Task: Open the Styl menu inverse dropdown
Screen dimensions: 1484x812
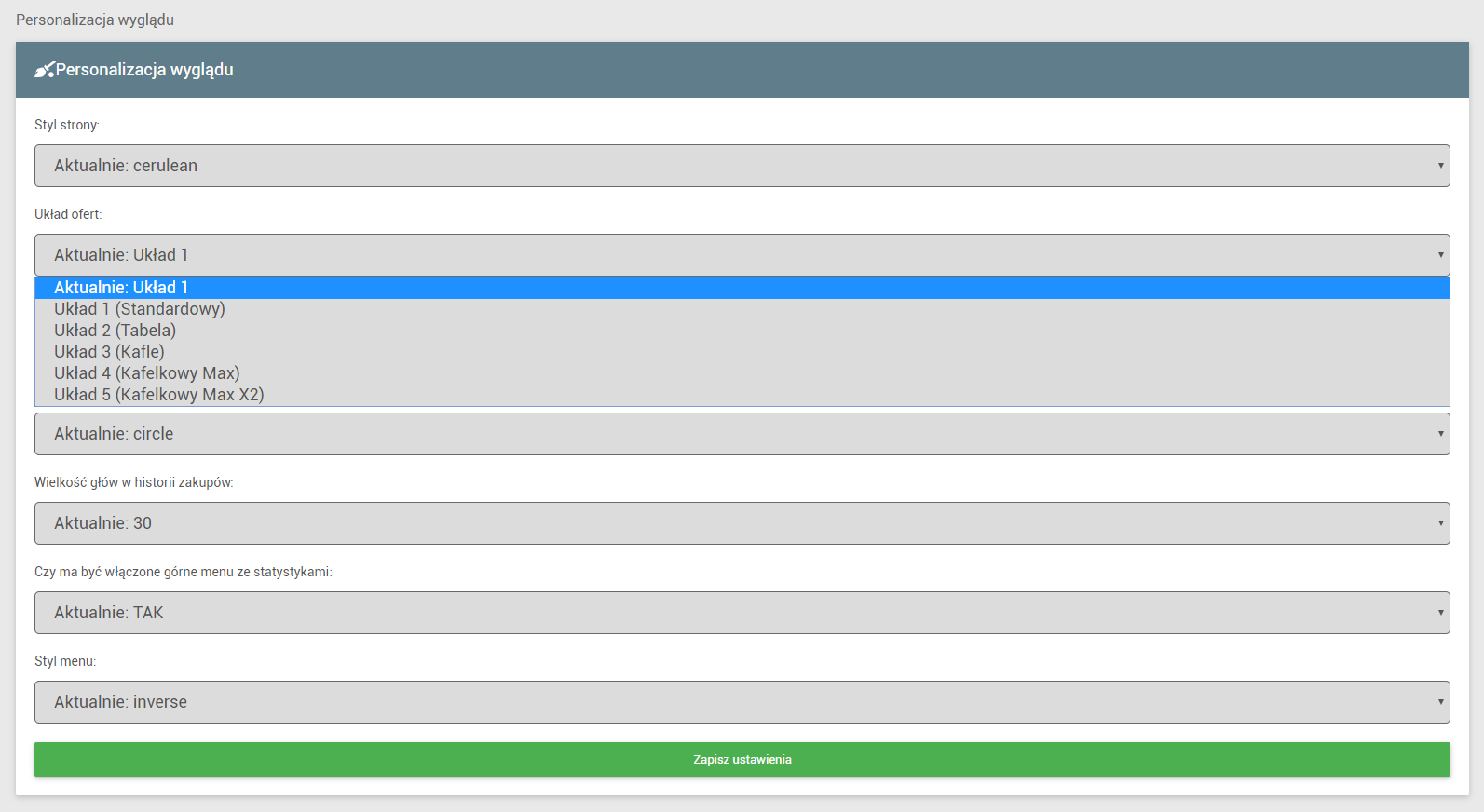Action: [742, 702]
